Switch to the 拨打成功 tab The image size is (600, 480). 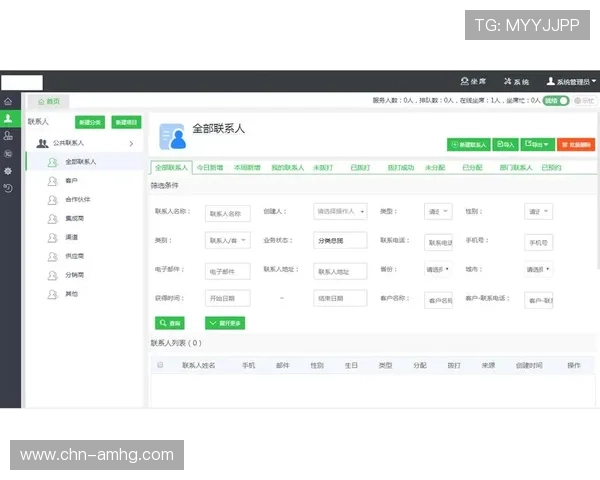click(401, 168)
